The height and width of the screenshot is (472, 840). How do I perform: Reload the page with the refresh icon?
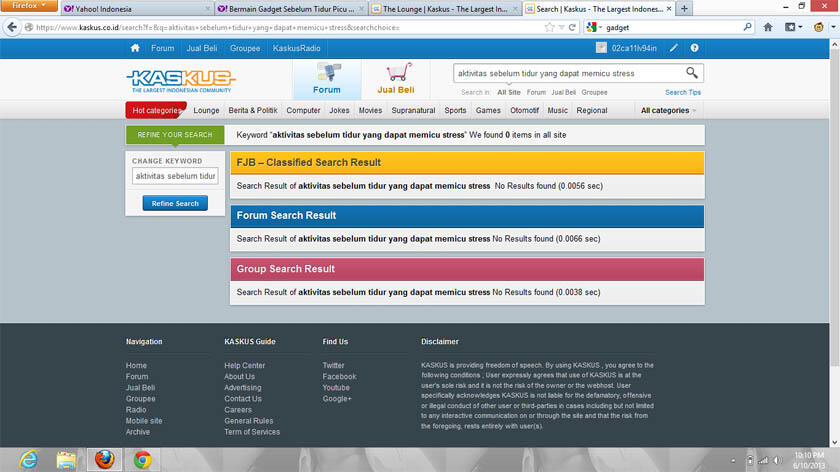click(572, 27)
